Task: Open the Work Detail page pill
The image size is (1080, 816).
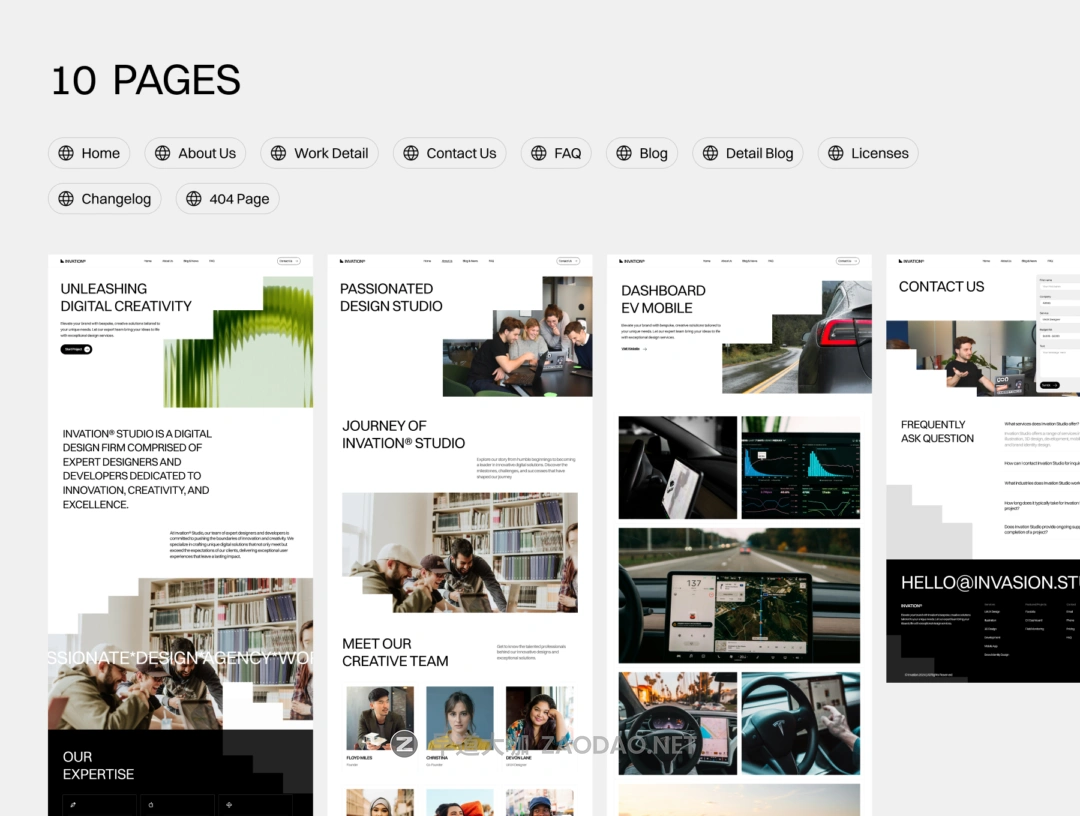Action: point(319,153)
